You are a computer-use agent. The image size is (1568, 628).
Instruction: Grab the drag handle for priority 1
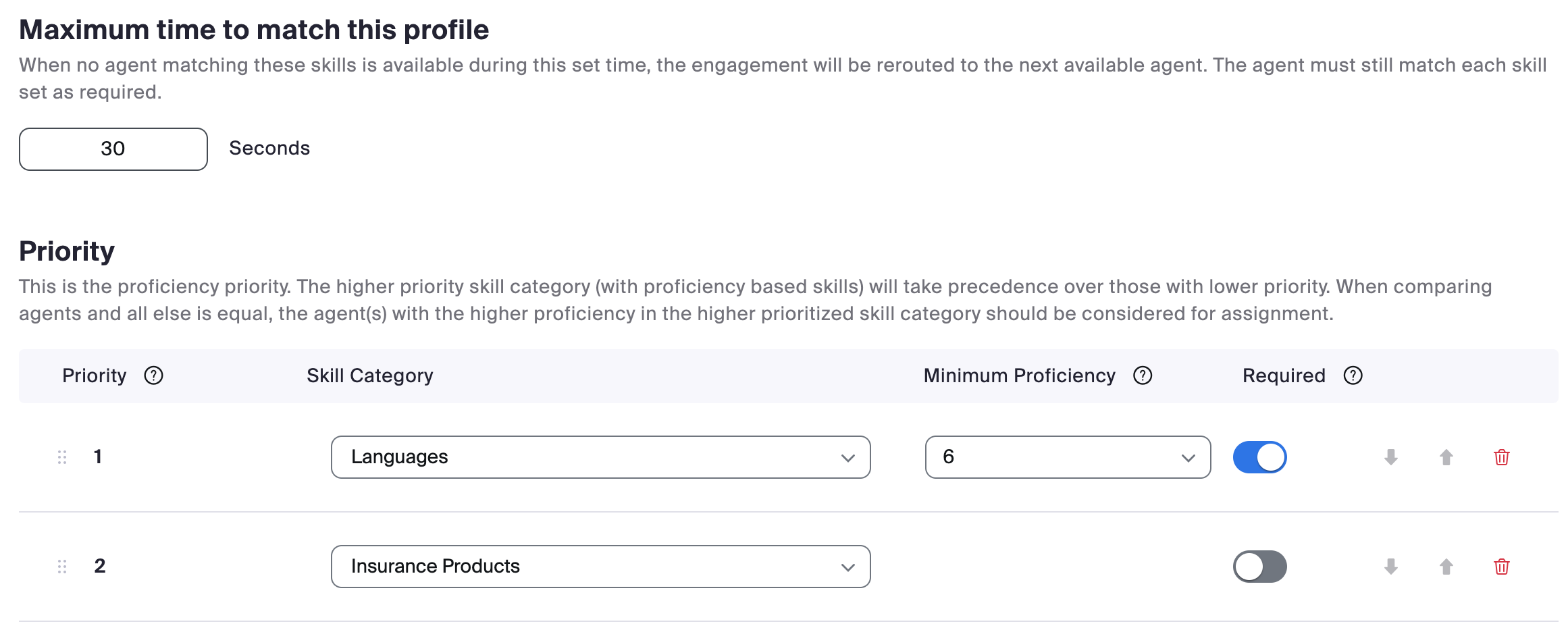pyautogui.click(x=62, y=457)
